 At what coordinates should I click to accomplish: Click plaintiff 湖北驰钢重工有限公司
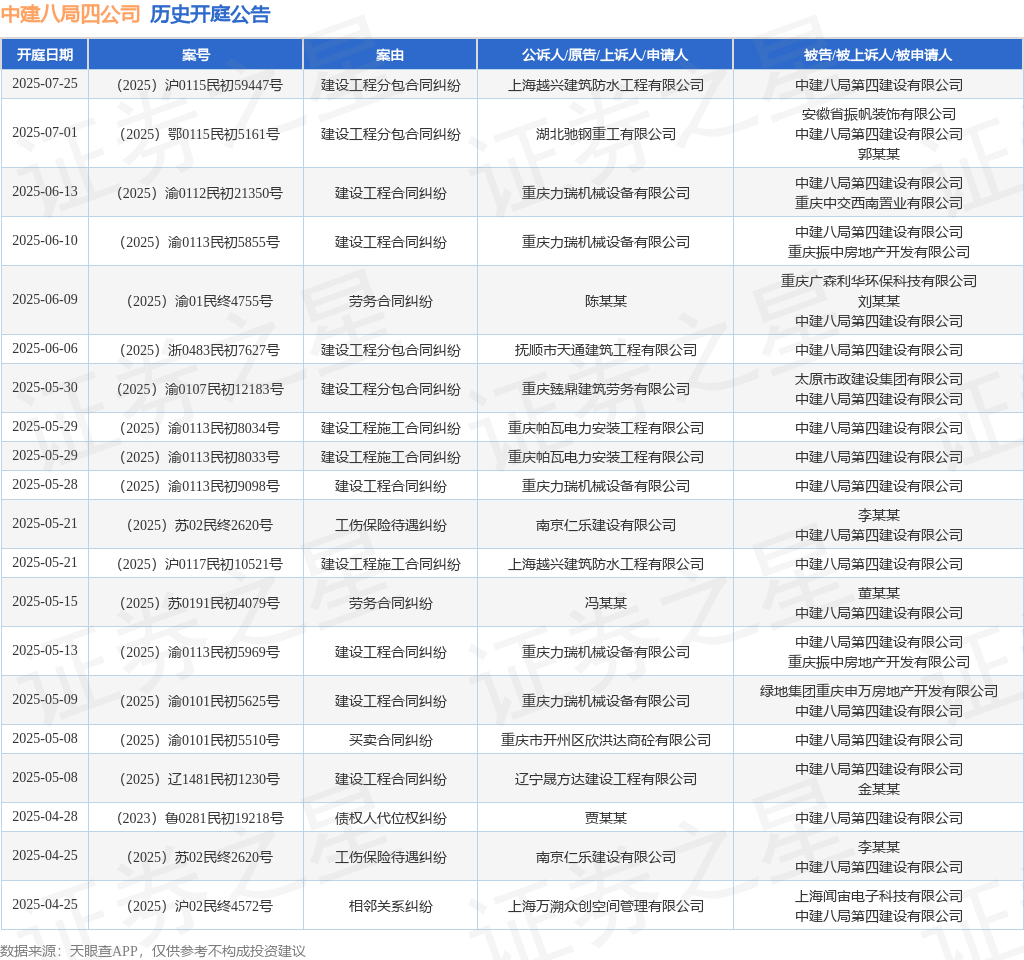coord(605,134)
